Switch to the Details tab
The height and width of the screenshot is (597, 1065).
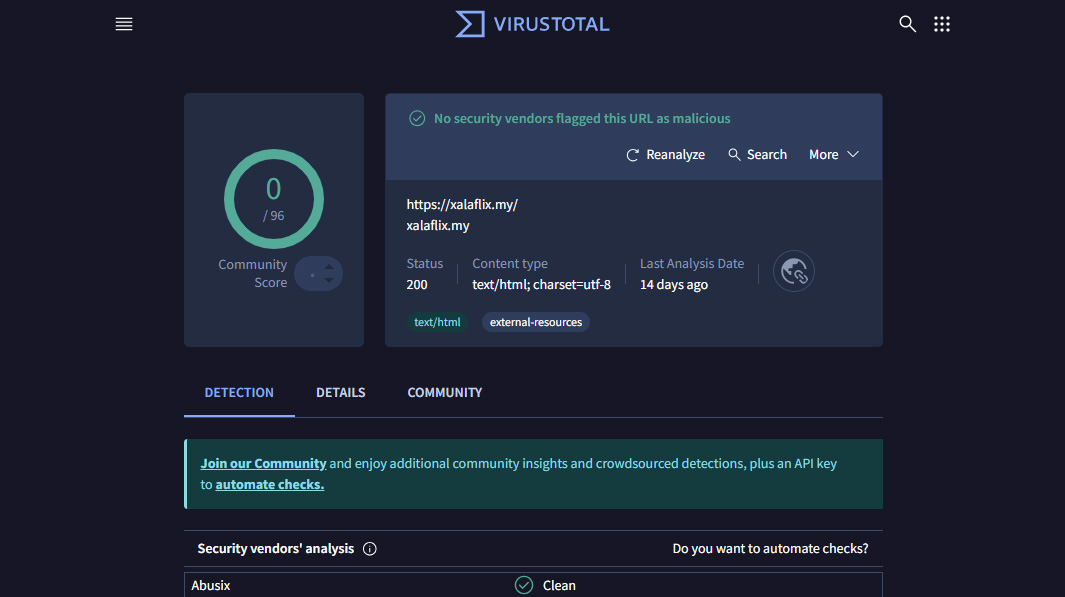340,393
